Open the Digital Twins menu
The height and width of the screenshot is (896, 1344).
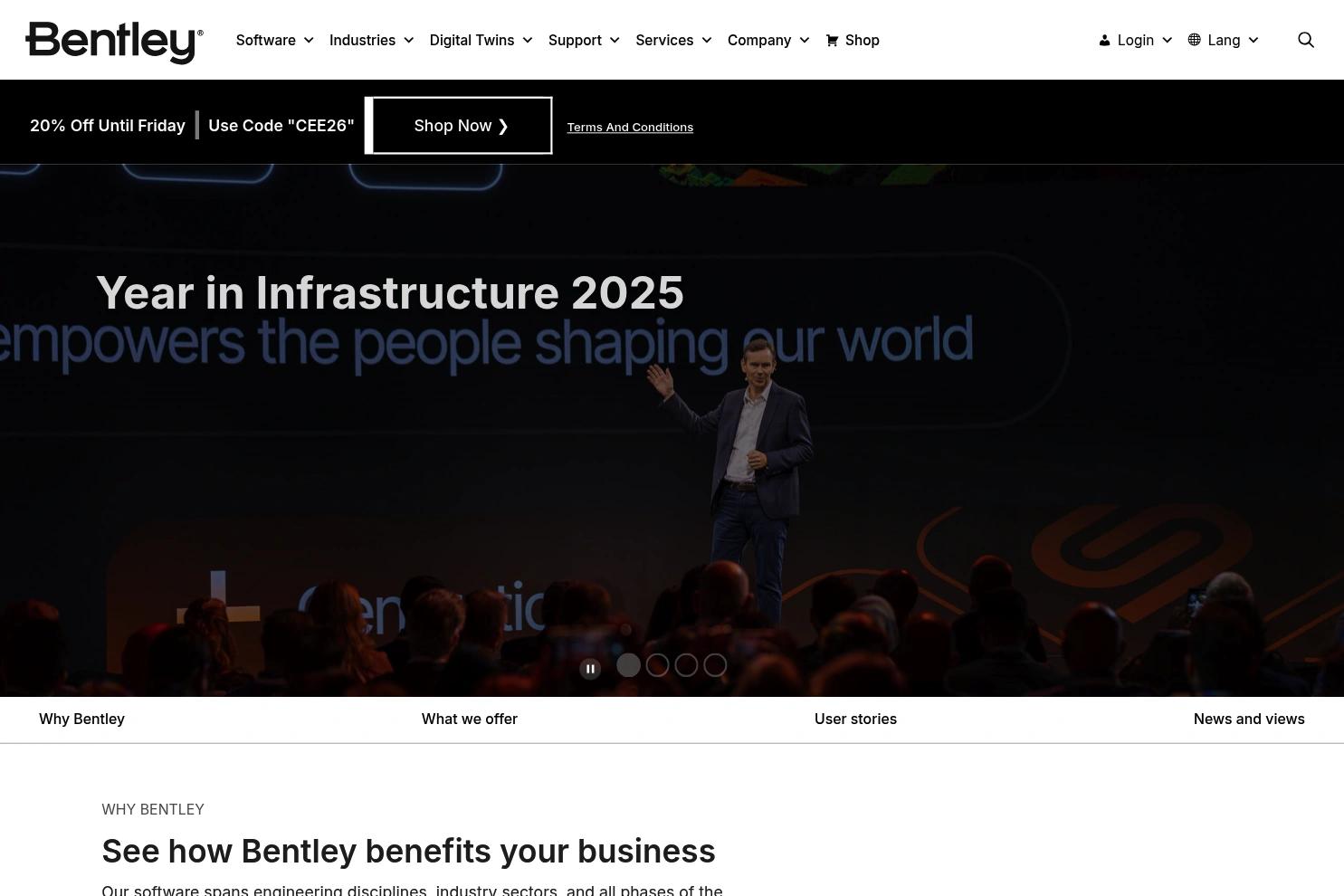click(x=472, y=40)
